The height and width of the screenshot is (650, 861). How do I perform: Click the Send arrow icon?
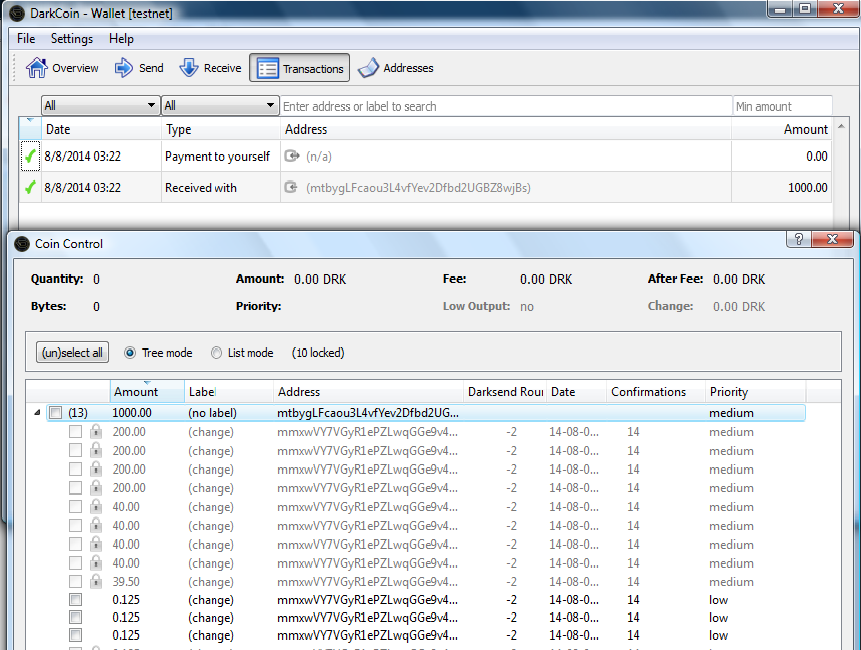point(124,68)
